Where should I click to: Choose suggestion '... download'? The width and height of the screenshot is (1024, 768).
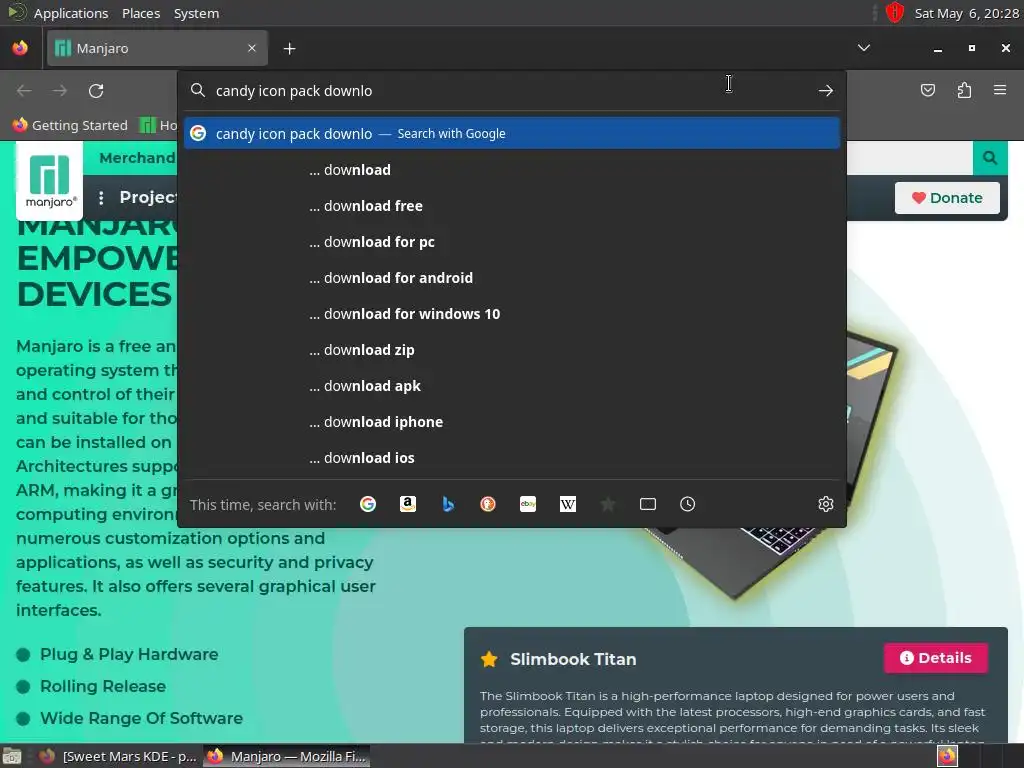click(511, 170)
